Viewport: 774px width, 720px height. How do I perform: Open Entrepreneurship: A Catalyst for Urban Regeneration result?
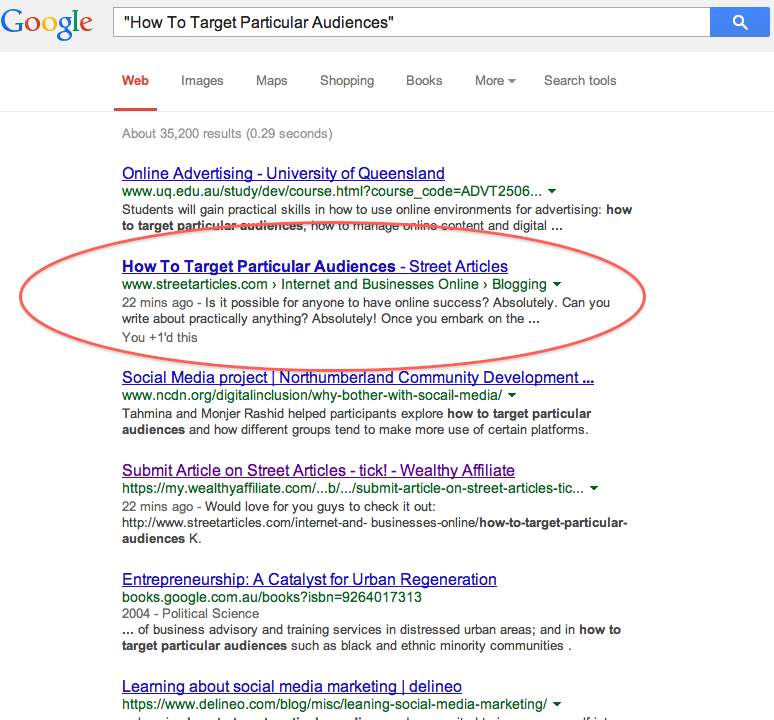tap(310, 579)
